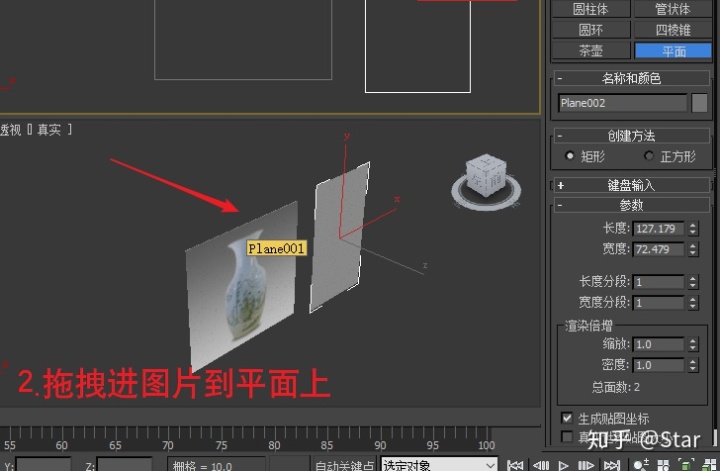Open the 透视 viewport label menu

coord(10,130)
